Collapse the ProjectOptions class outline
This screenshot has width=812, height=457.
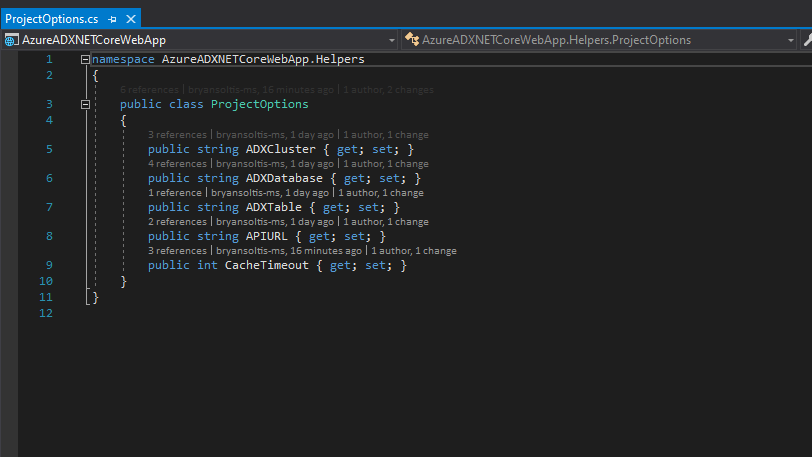pyautogui.click(x=85, y=104)
